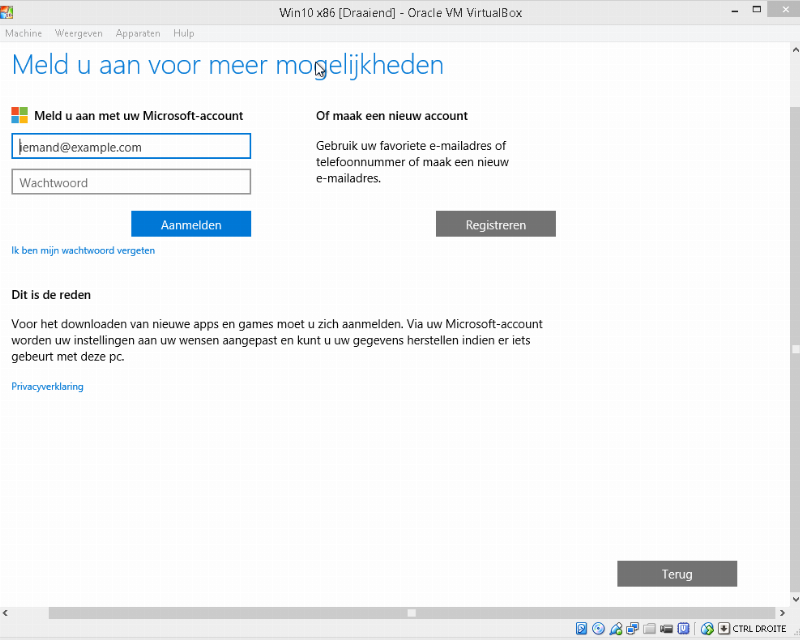Screen dimensions: 800x640
Task: Click the horizontal scrollbar right arrow
Action: coord(782,612)
